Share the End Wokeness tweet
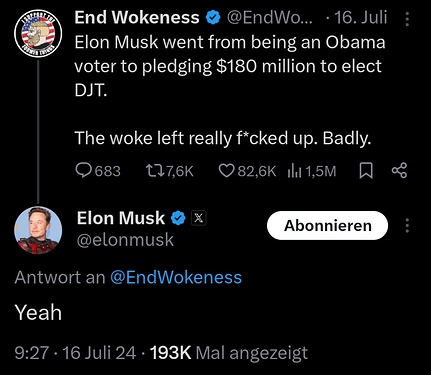Viewport: 431px width, 375px height. [x=399, y=171]
